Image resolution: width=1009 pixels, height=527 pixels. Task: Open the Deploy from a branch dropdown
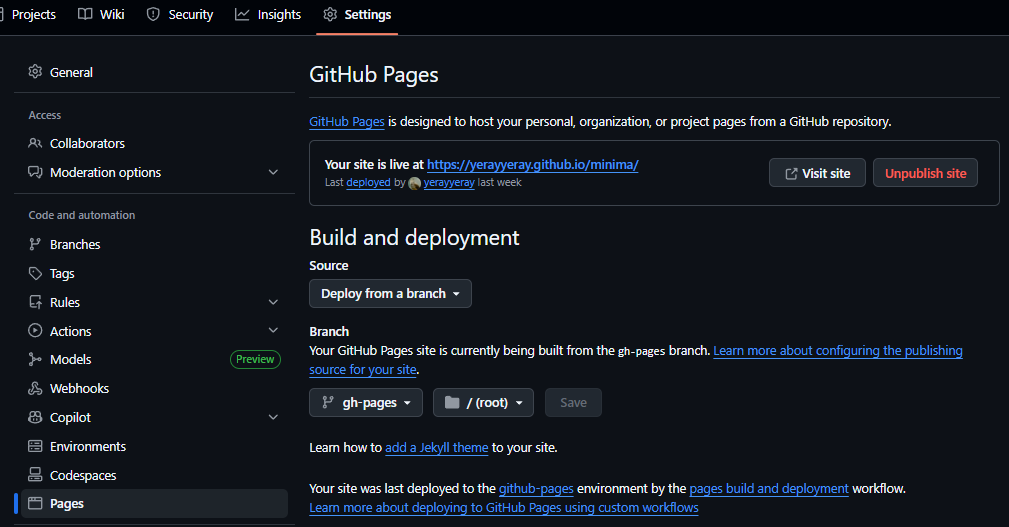tap(390, 293)
